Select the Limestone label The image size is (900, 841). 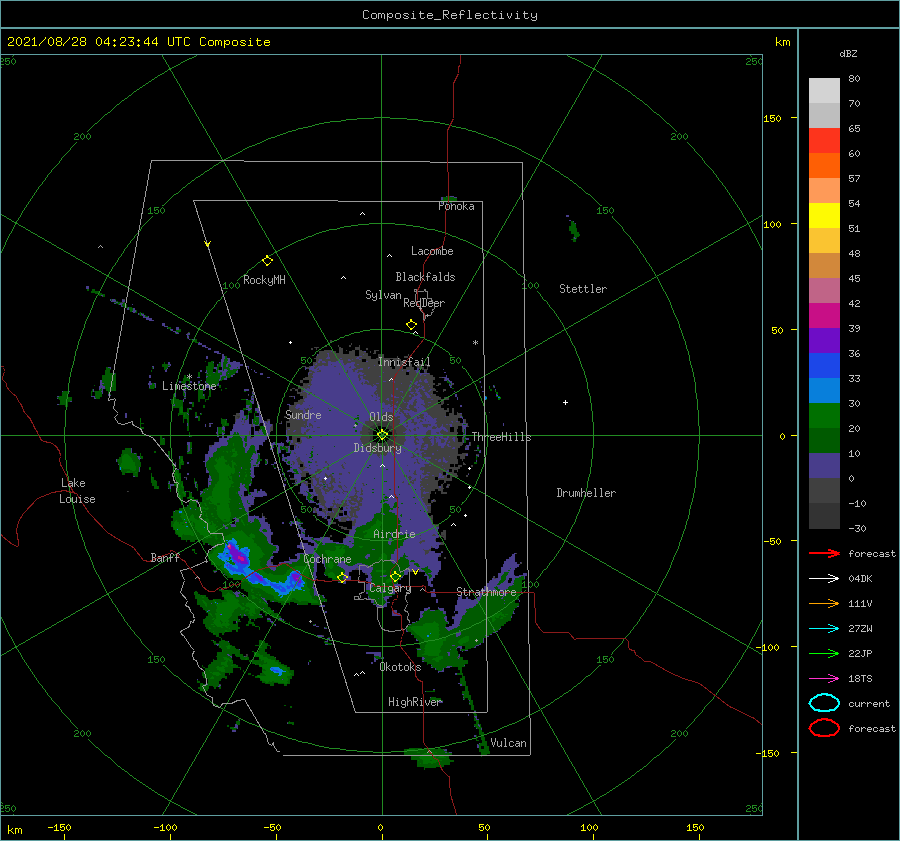[189, 386]
